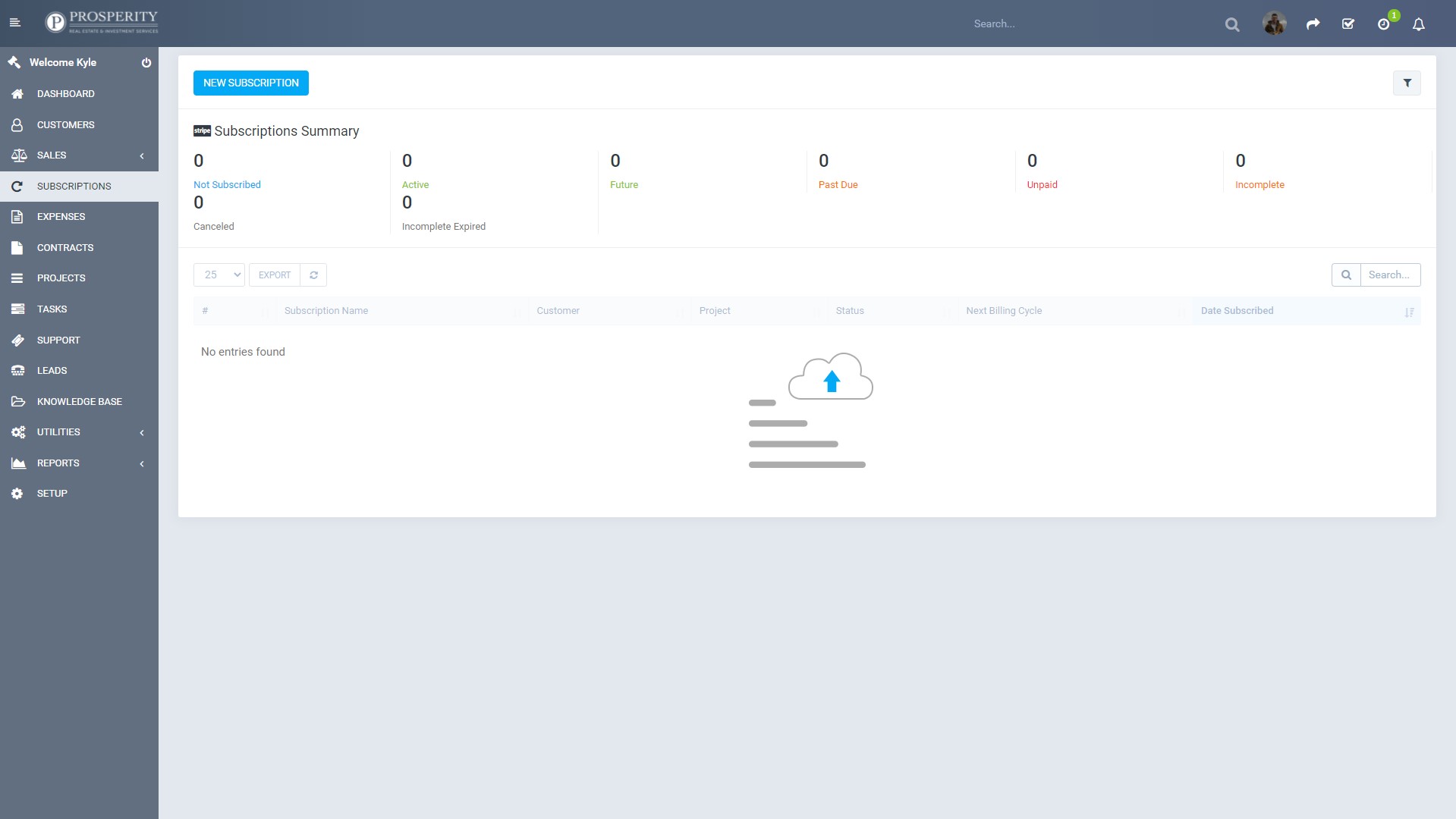The width and height of the screenshot is (1456, 819).
Task: Click the top bar search magnifier
Action: pos(1231,24)
